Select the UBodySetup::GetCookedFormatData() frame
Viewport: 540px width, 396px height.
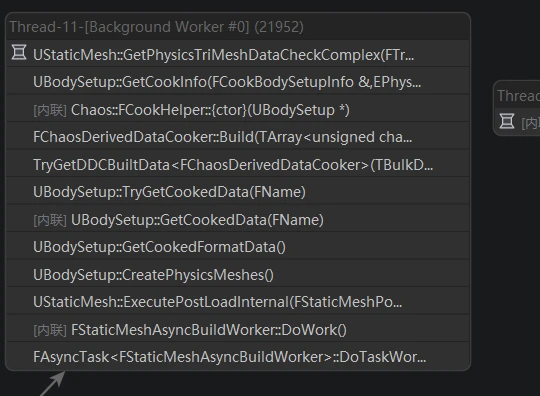[238, 247]
